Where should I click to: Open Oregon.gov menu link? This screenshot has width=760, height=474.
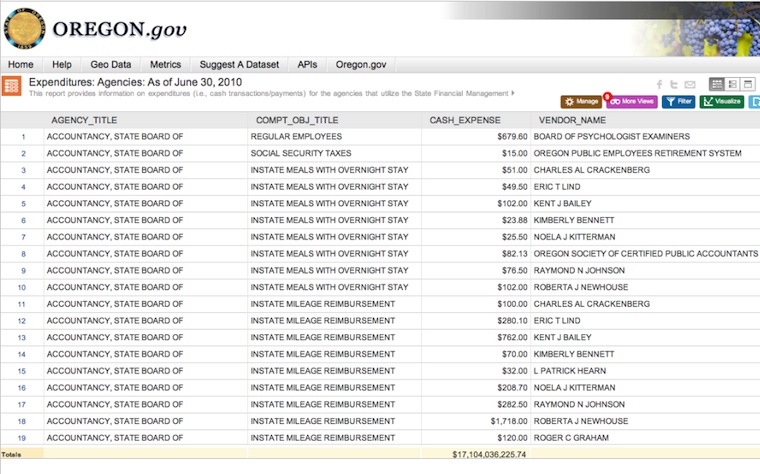click(x=361, y=64)
